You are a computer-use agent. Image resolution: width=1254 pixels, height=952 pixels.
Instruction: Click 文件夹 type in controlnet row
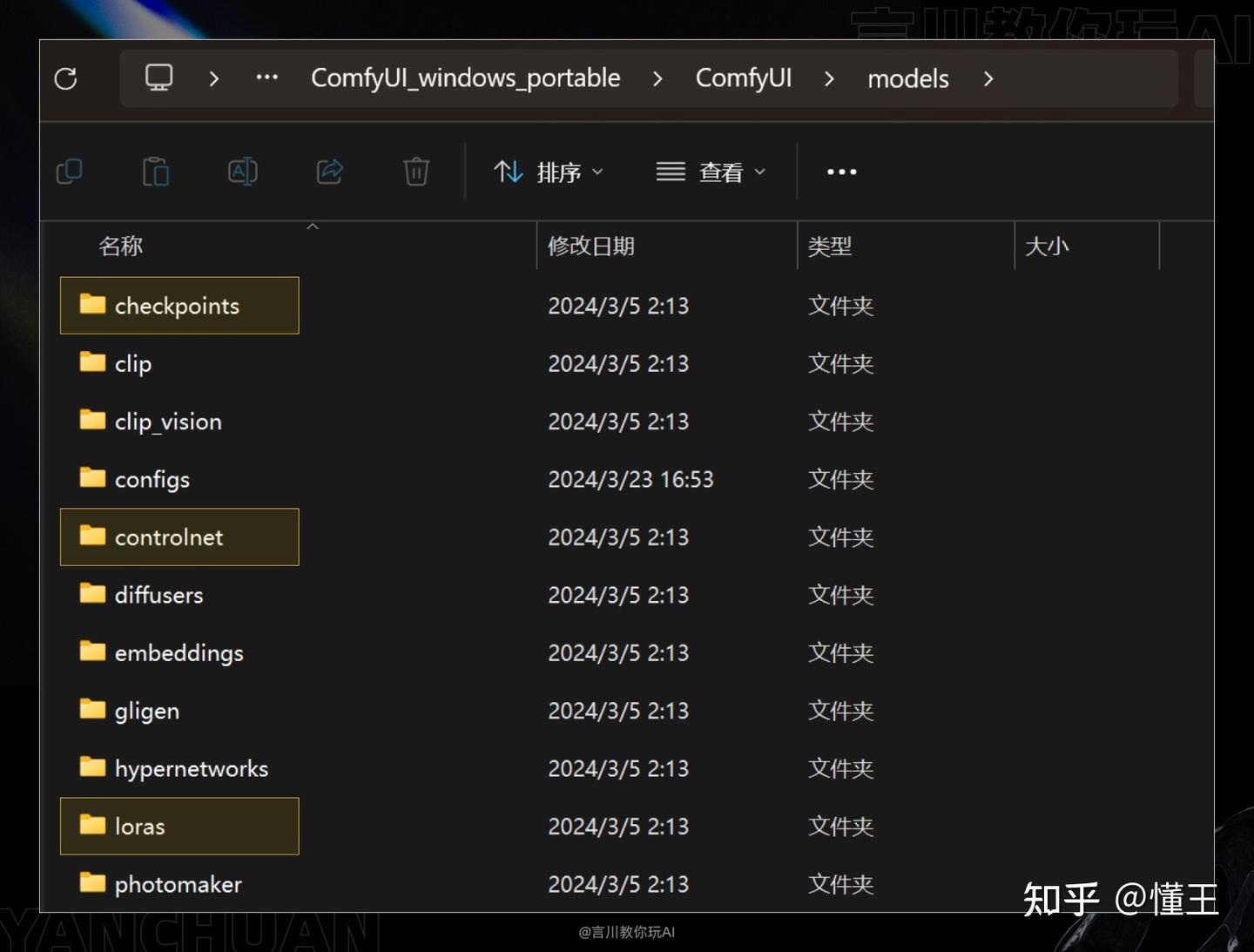[840, 537]
